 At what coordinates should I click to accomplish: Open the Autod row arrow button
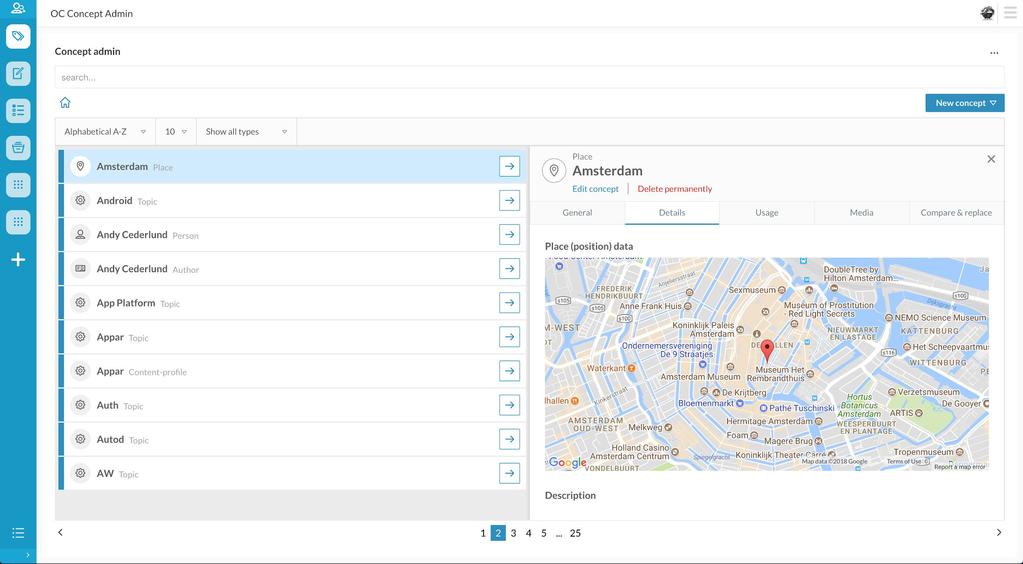tap(510, 439)
